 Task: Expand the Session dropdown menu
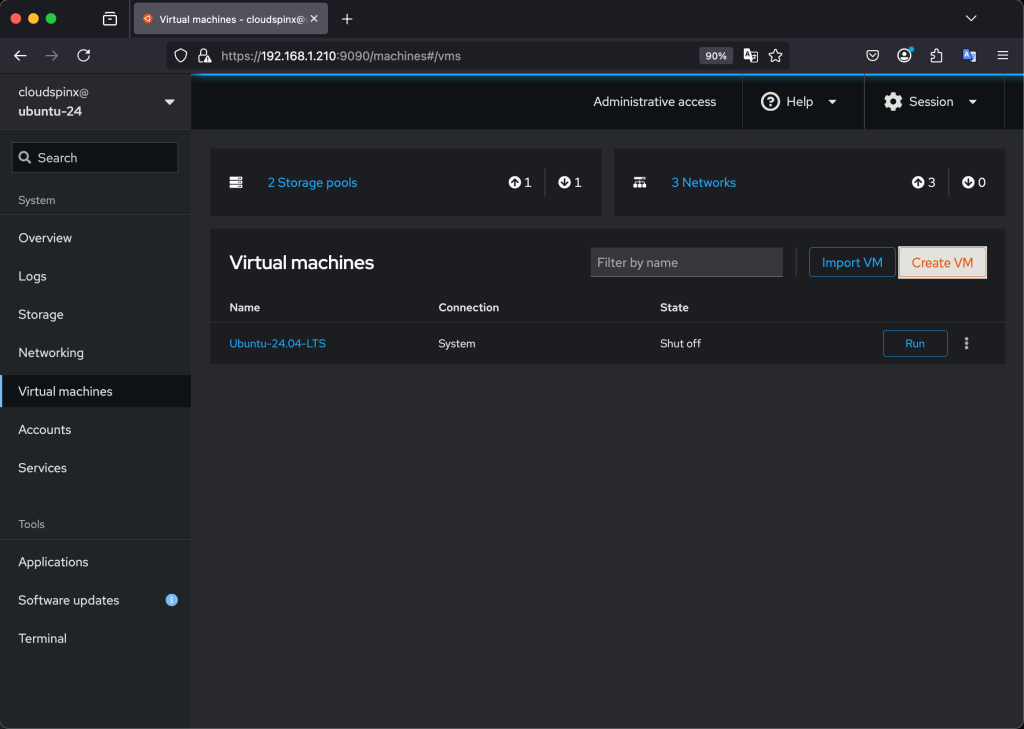(x=930, y=102)
